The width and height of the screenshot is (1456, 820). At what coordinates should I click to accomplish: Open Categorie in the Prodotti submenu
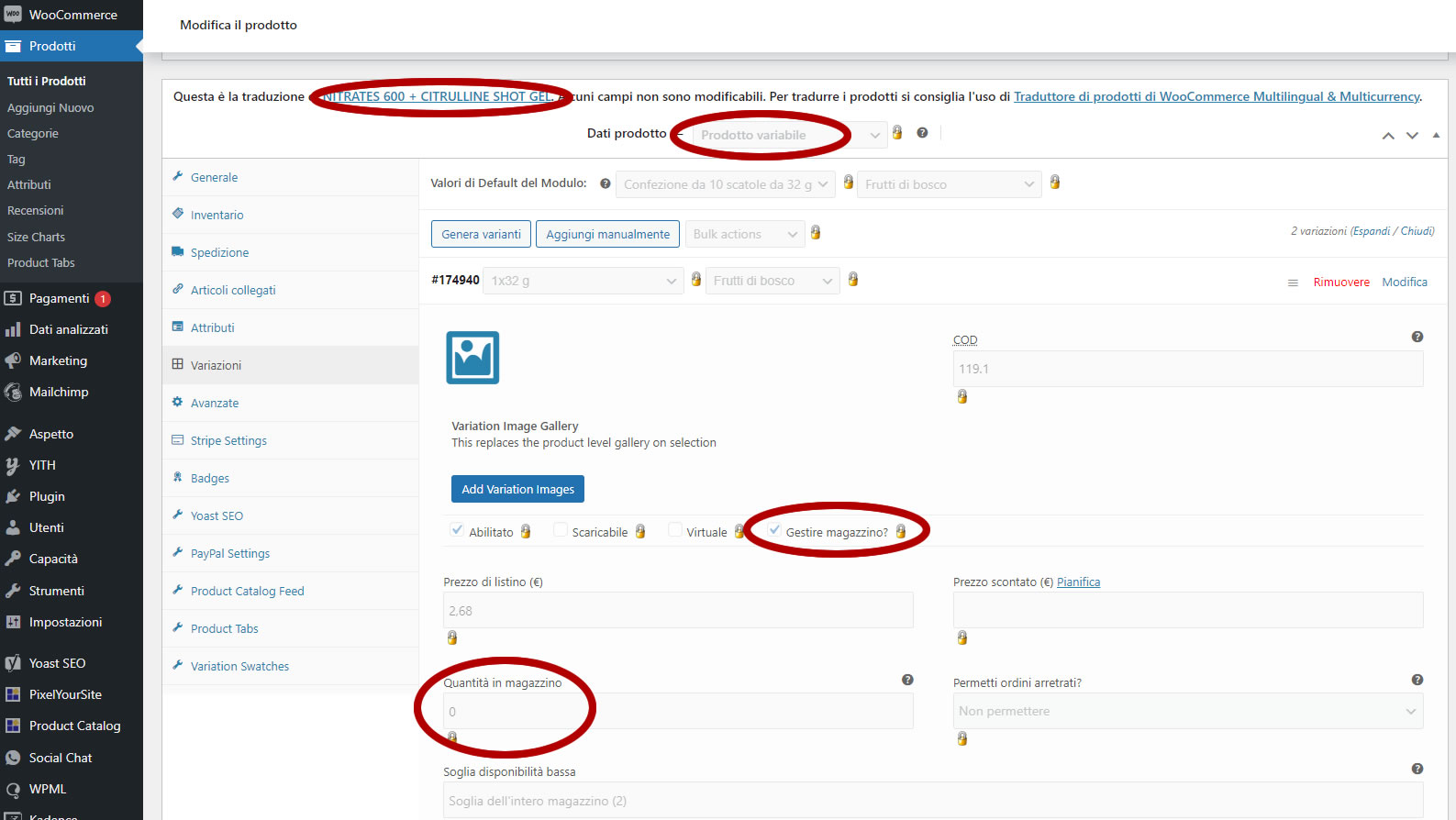pos(33,133)
